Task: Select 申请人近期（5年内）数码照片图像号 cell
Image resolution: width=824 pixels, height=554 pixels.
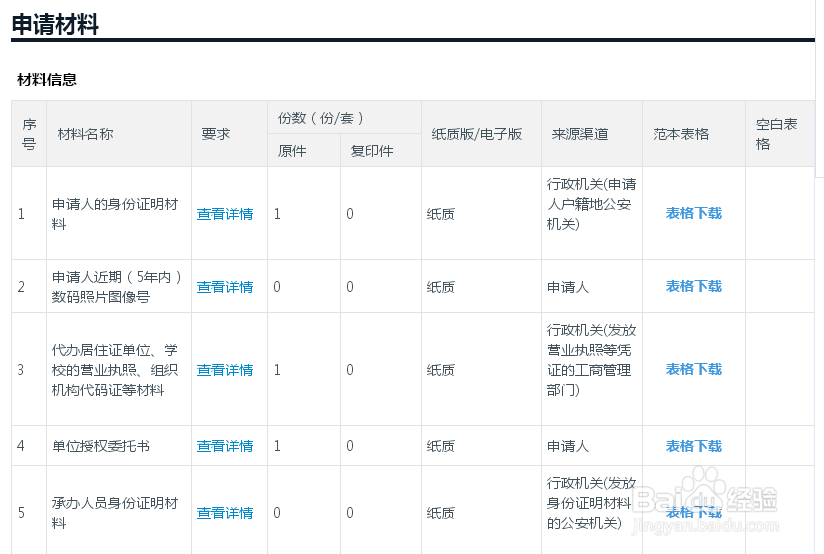Action: click(x=117, y=287)
